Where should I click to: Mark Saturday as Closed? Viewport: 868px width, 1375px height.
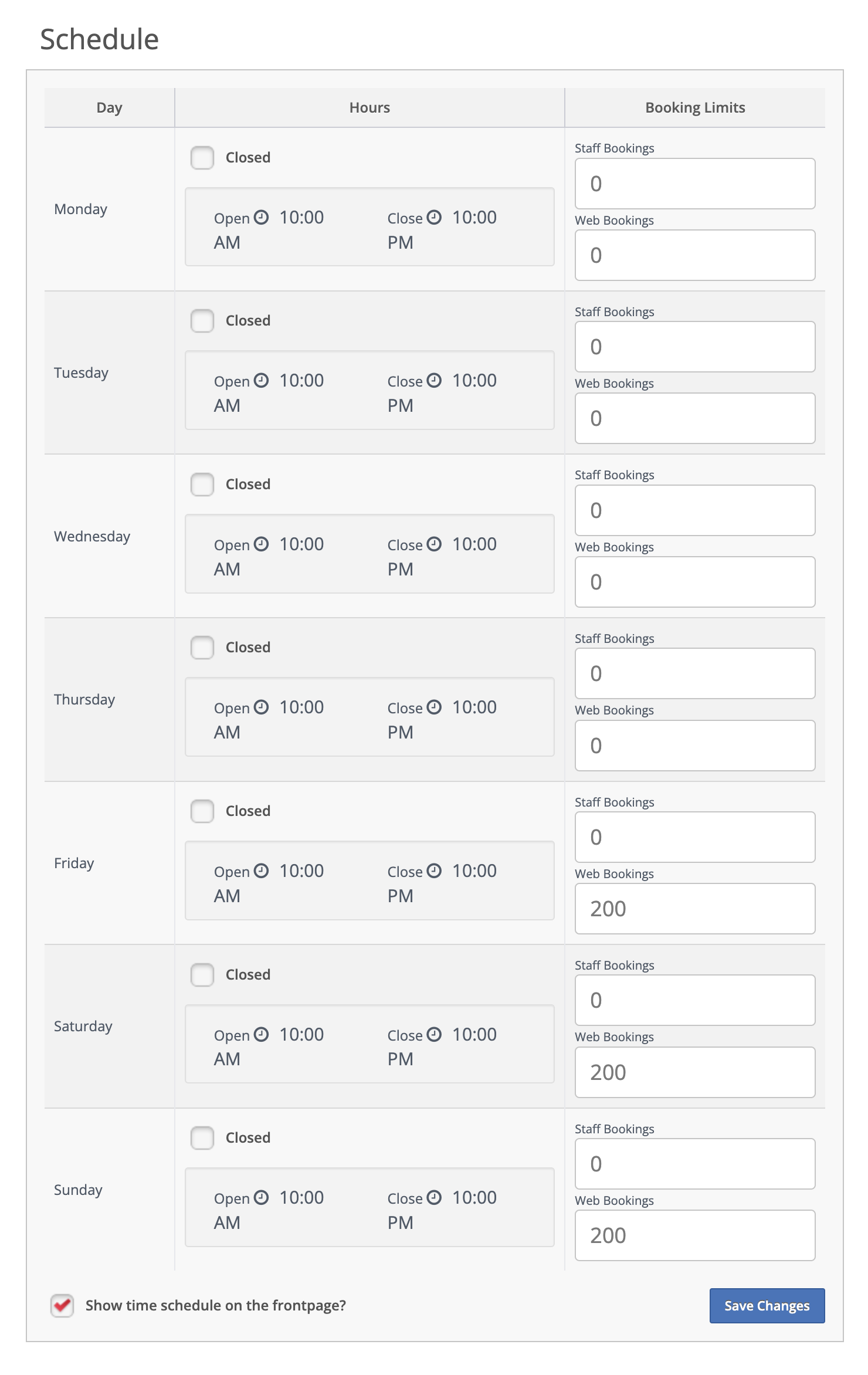click(x=202, y=974)
